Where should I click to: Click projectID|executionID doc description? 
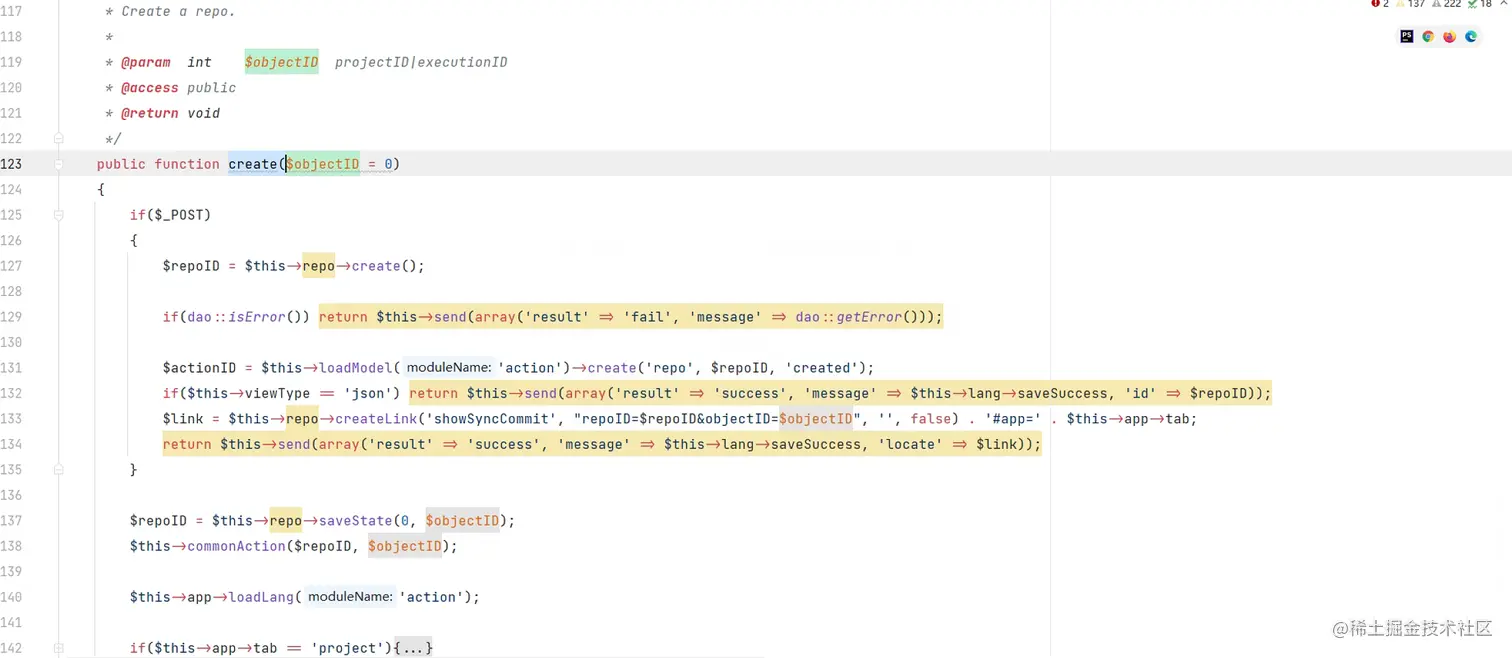coord(421,62)
